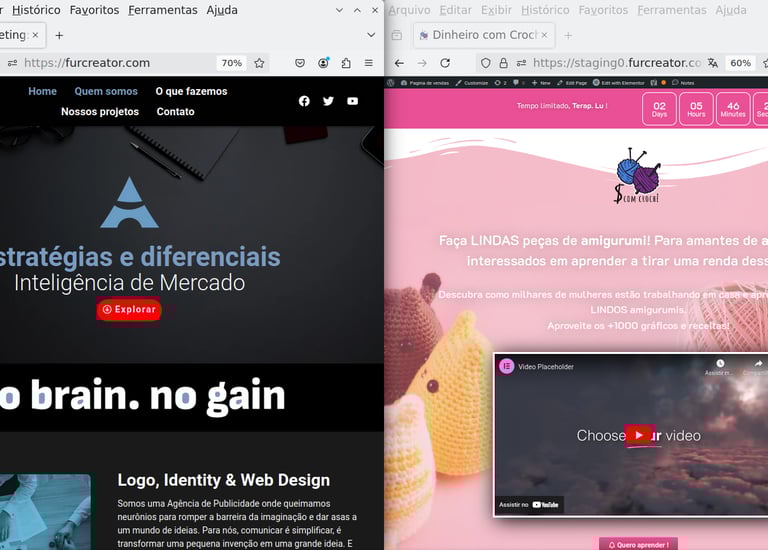Go to Home nav link
Image resolution: width=768 pixels, height=550 pixels.
click(x=42, y=91)
